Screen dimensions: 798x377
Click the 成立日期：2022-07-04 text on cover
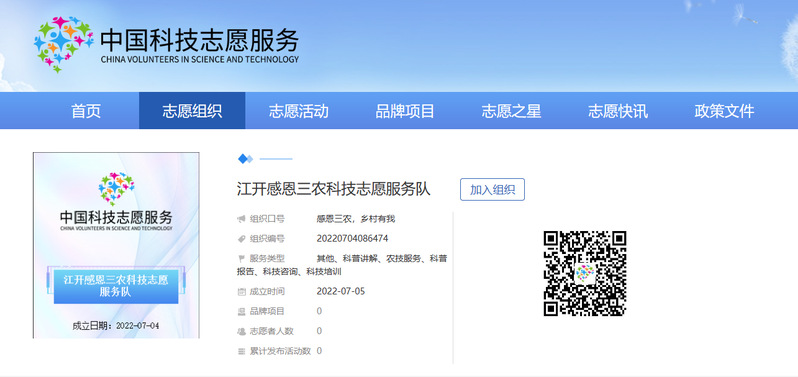[116, 326]
